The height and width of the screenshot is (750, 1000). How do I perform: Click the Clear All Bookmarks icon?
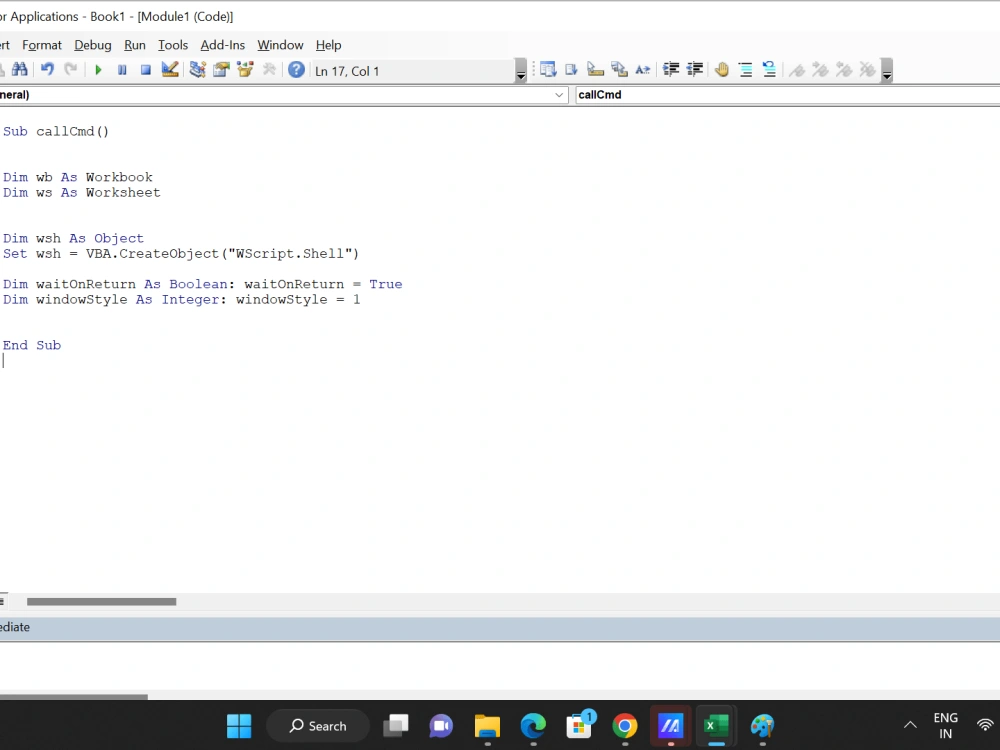[867, 70]
